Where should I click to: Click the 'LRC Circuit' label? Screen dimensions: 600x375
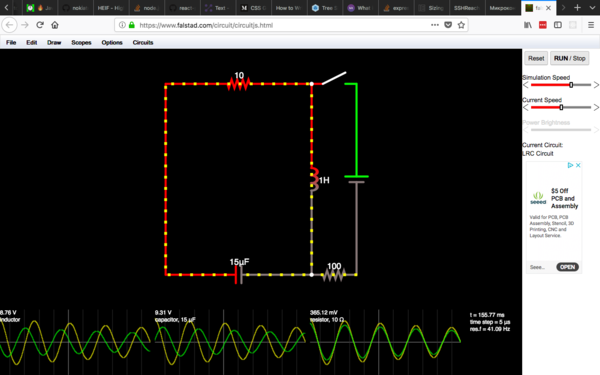point(538,153)
